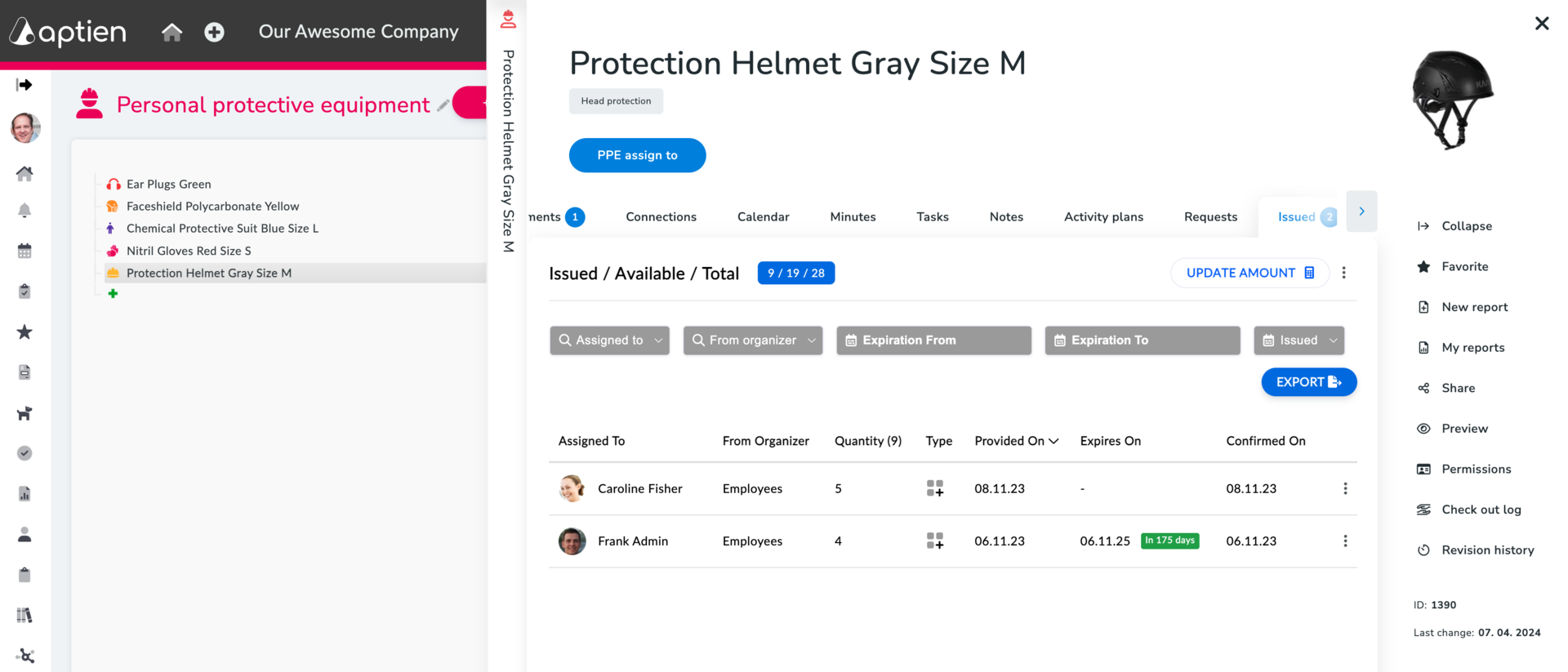Switch to the Connections tab

coord(661,216)
